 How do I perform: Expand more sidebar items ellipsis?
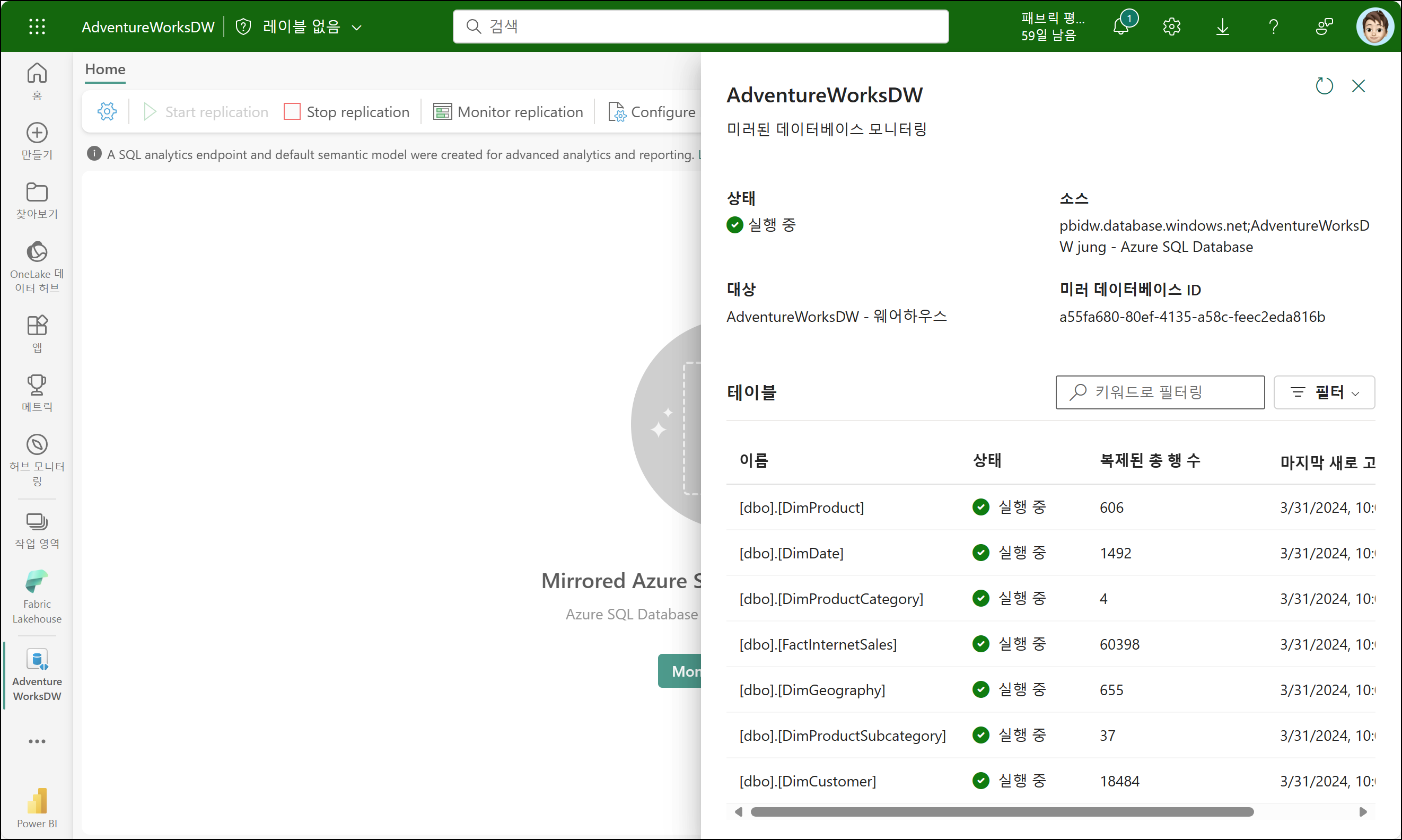pos(37,741)
